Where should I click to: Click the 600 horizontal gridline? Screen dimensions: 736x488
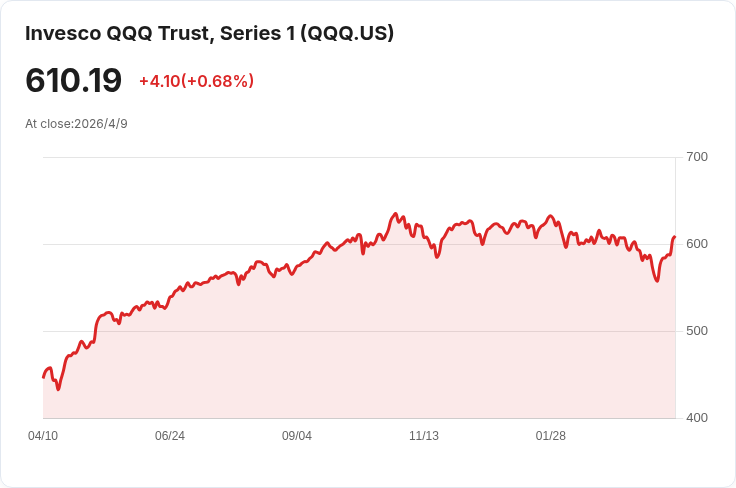359,244
